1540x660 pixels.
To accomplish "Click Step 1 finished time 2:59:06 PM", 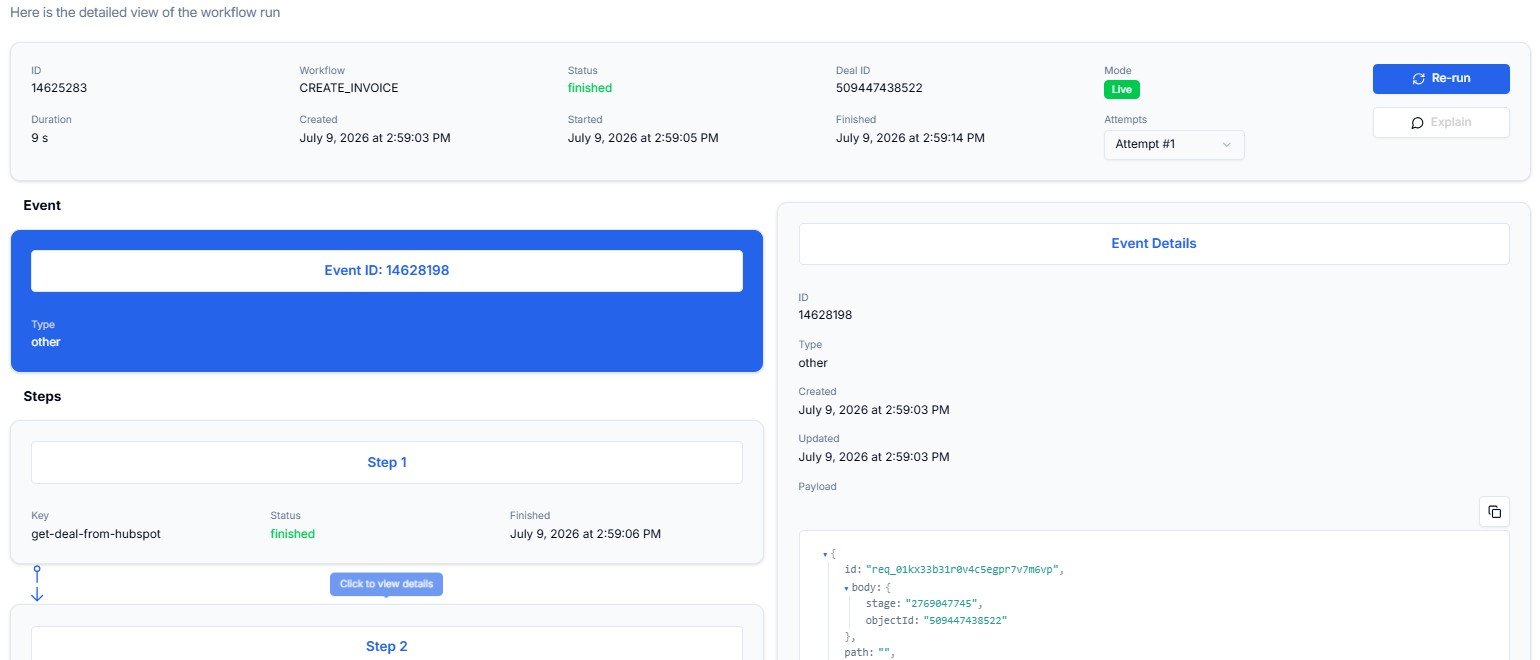I will click(585, 534).
